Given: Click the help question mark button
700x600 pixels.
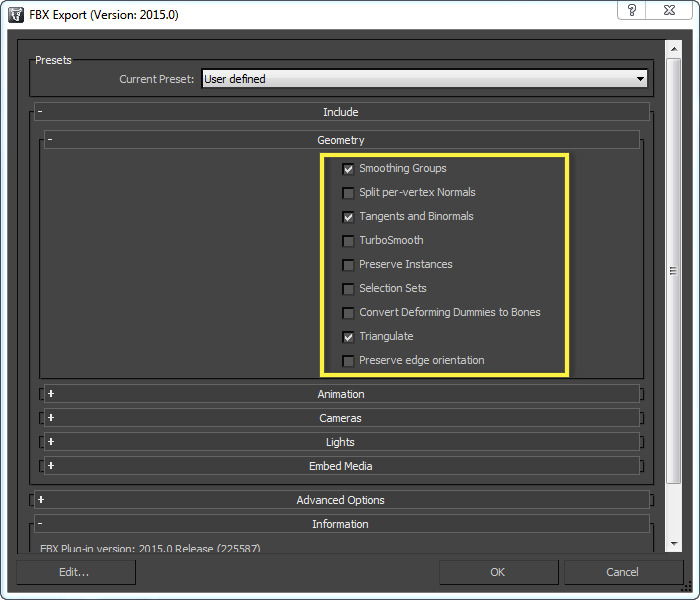Looking at the screenshot, I should 633,11.
